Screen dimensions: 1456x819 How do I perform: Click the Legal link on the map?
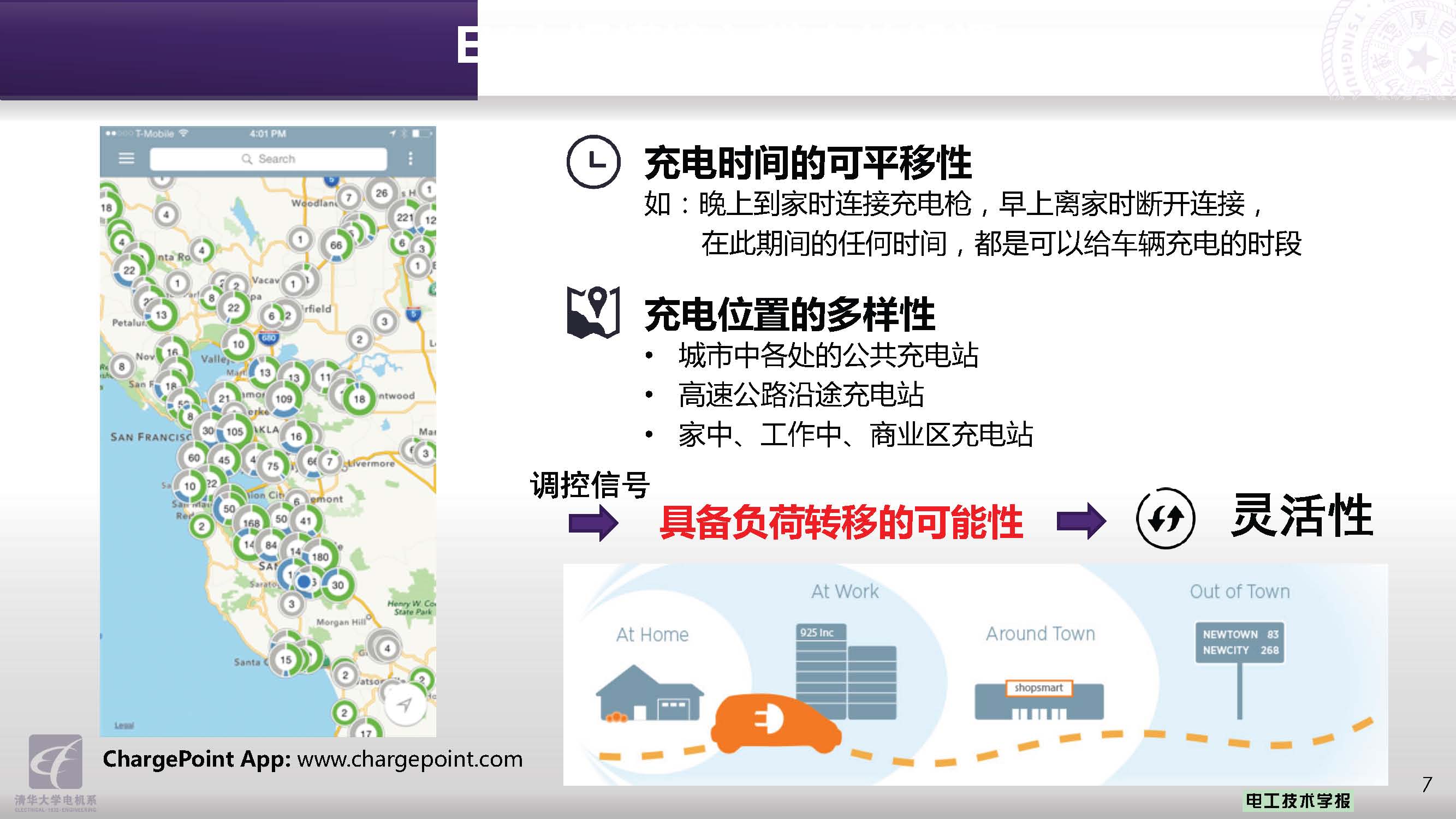coord(124,725)
